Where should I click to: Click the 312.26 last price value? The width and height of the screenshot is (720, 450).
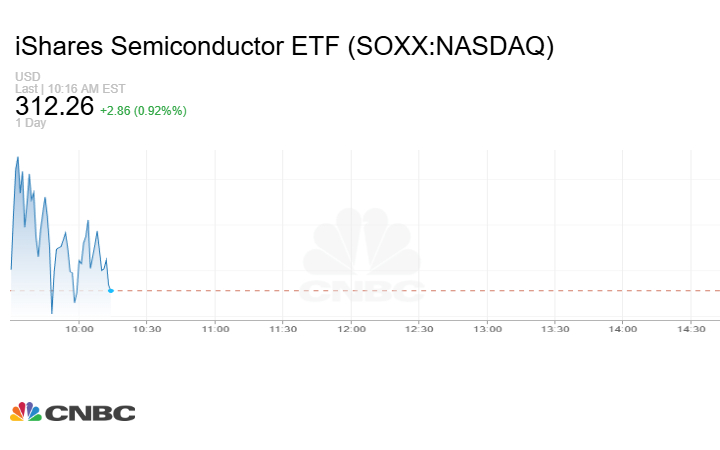point(53,108)
